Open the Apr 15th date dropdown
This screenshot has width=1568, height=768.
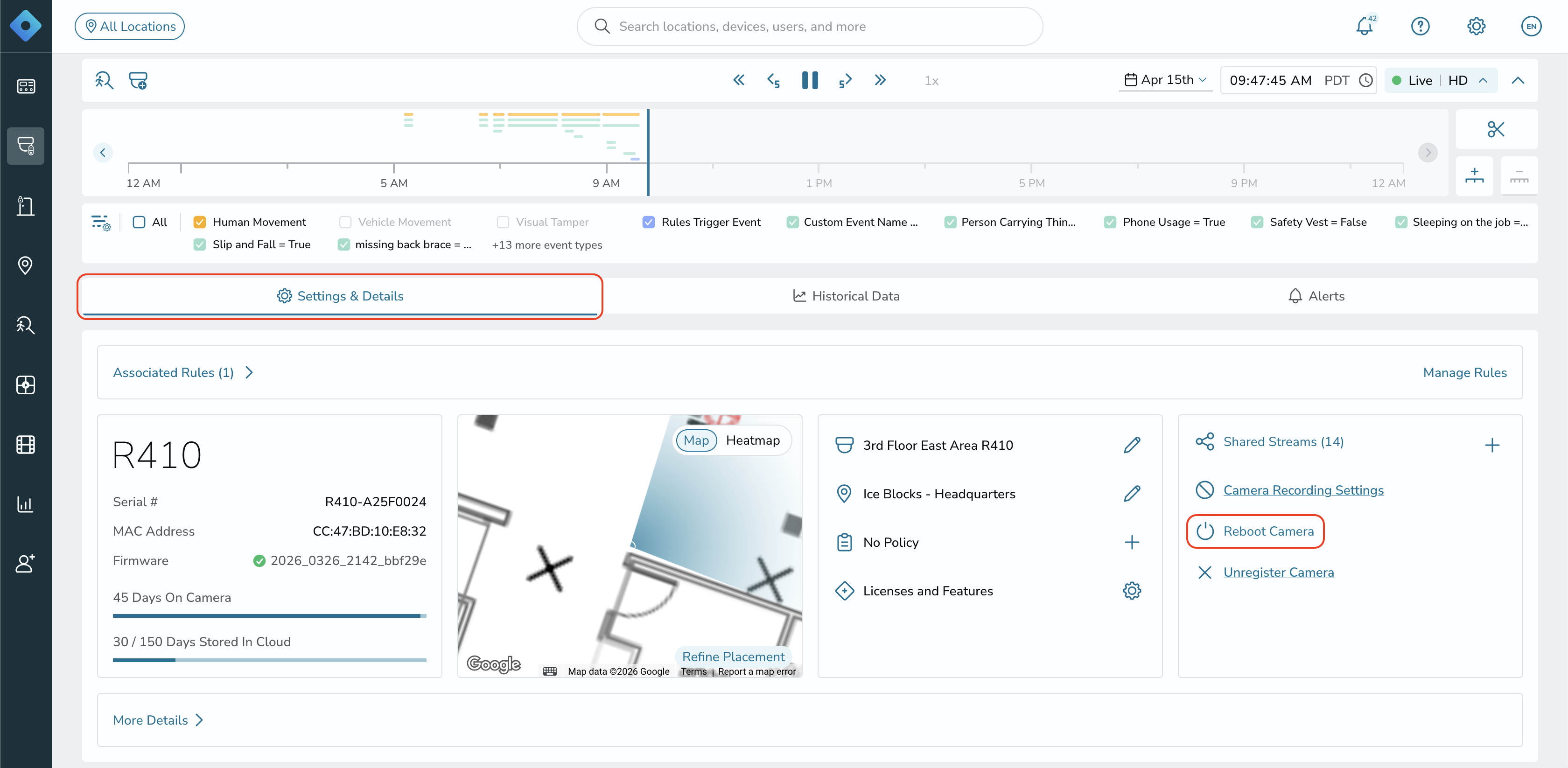1165,80
